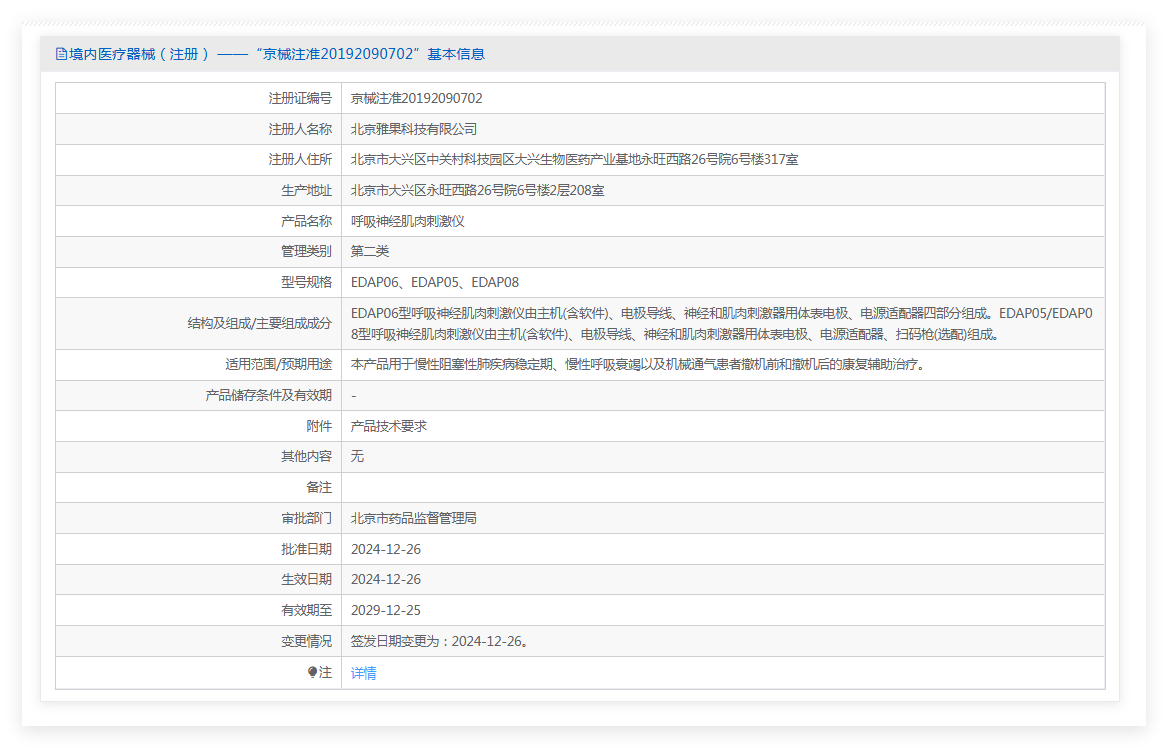
Task: Select the 产品技术要求 attachment value
Action: coord(389,426)
